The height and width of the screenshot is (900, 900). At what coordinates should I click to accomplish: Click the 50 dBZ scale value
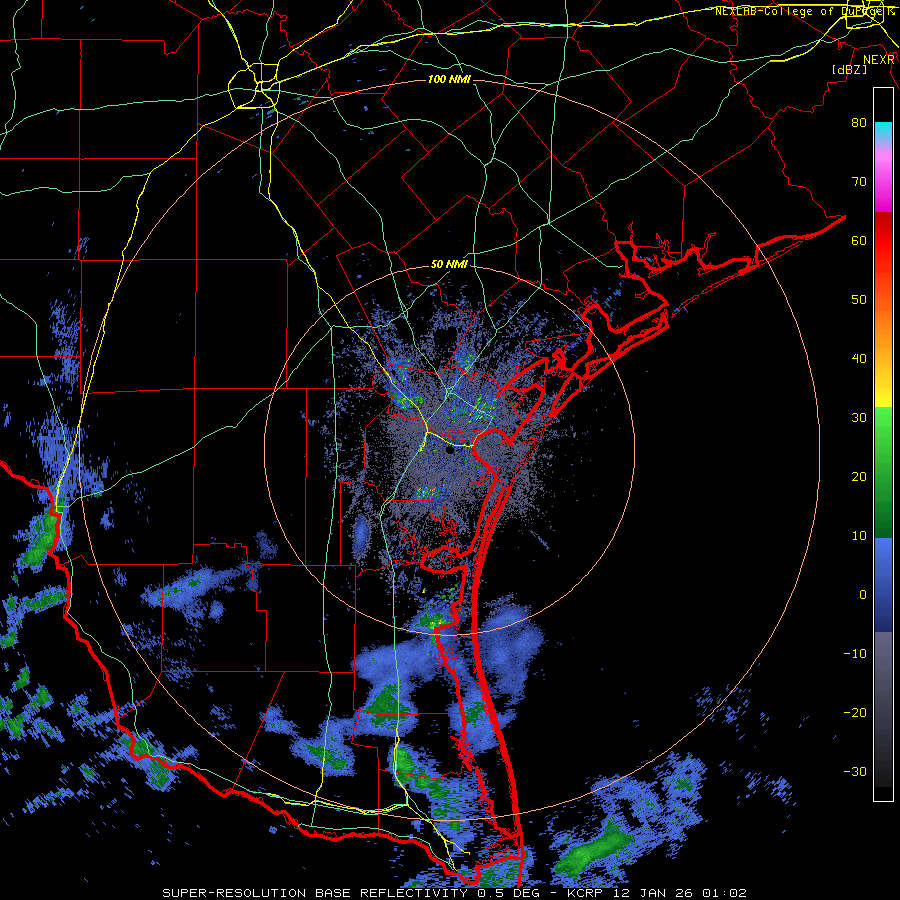click(x=859, y=300)
